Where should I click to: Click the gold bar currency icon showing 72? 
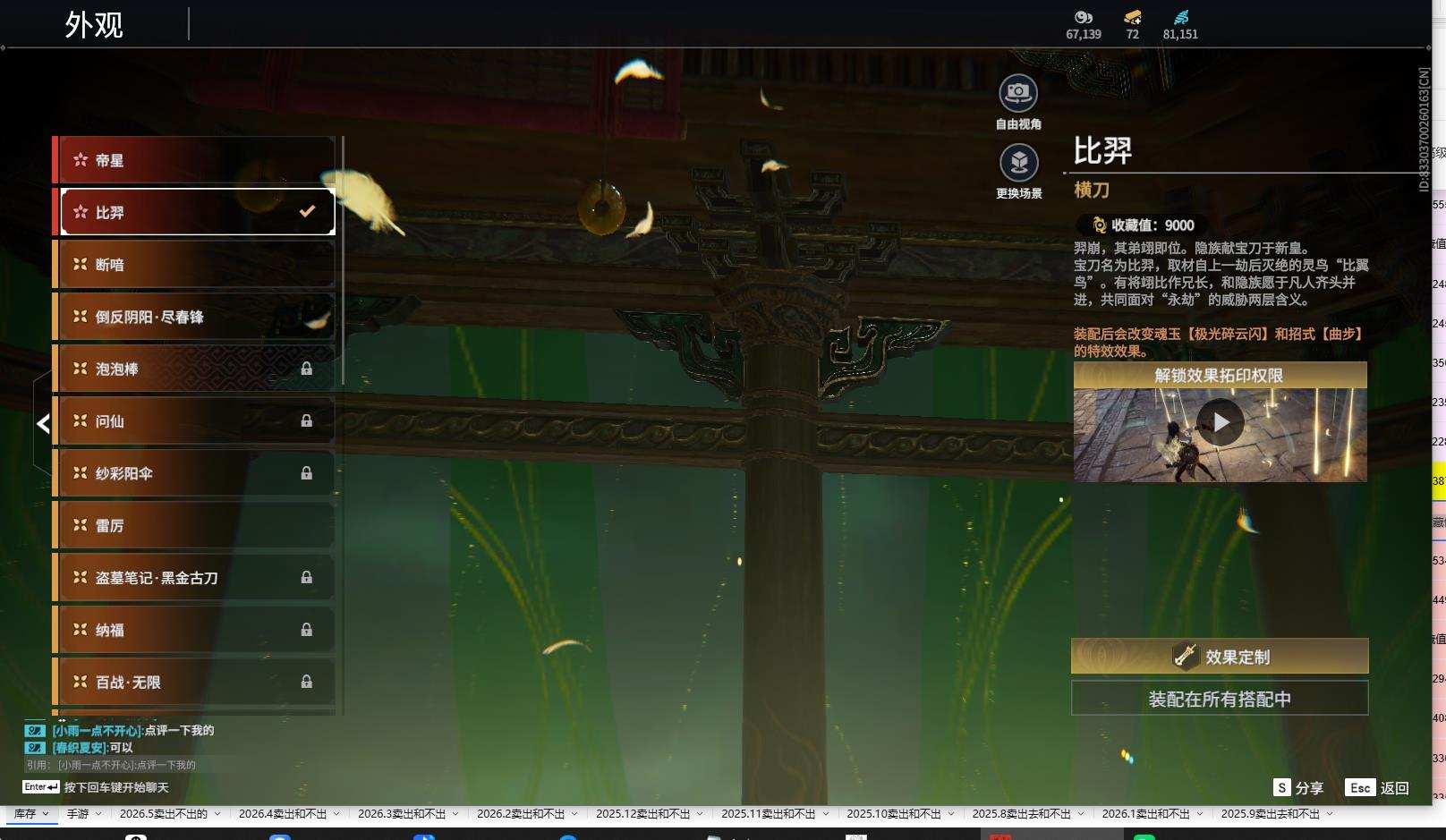pos(1133,17)
